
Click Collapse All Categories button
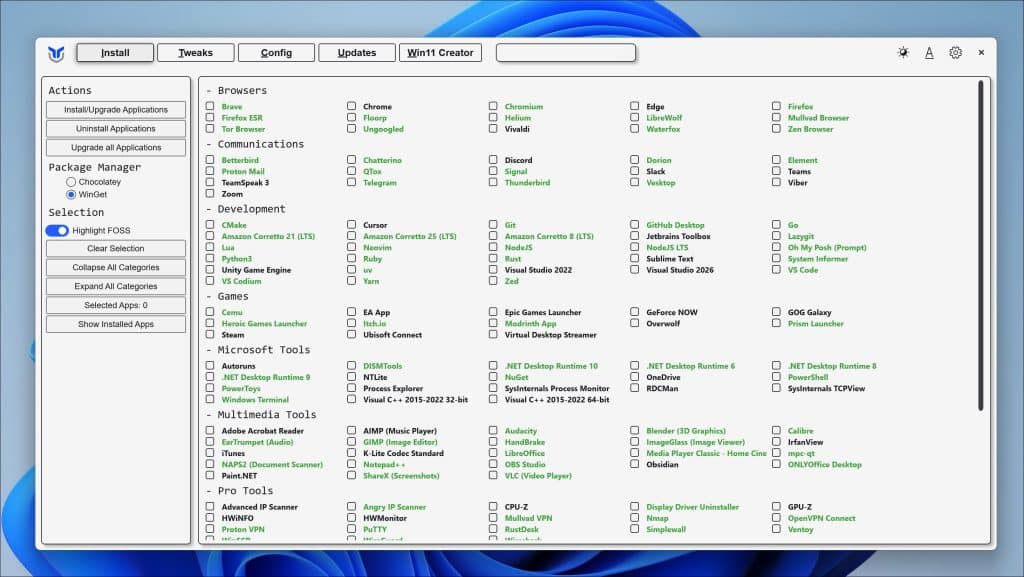pos(116,268)
